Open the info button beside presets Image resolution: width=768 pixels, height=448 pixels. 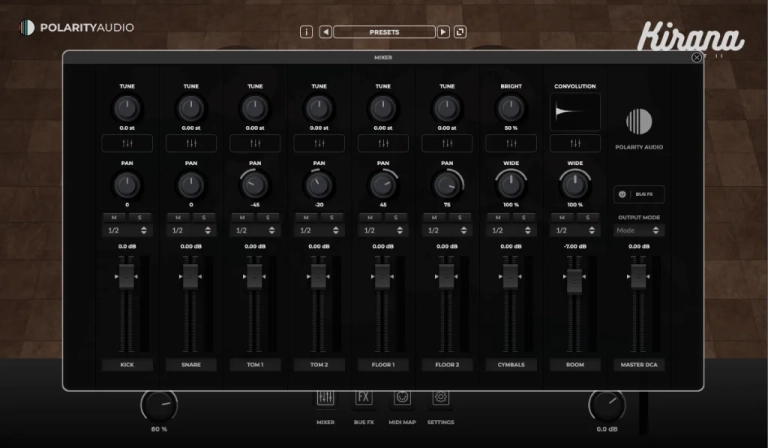click(x=306, y=32)
